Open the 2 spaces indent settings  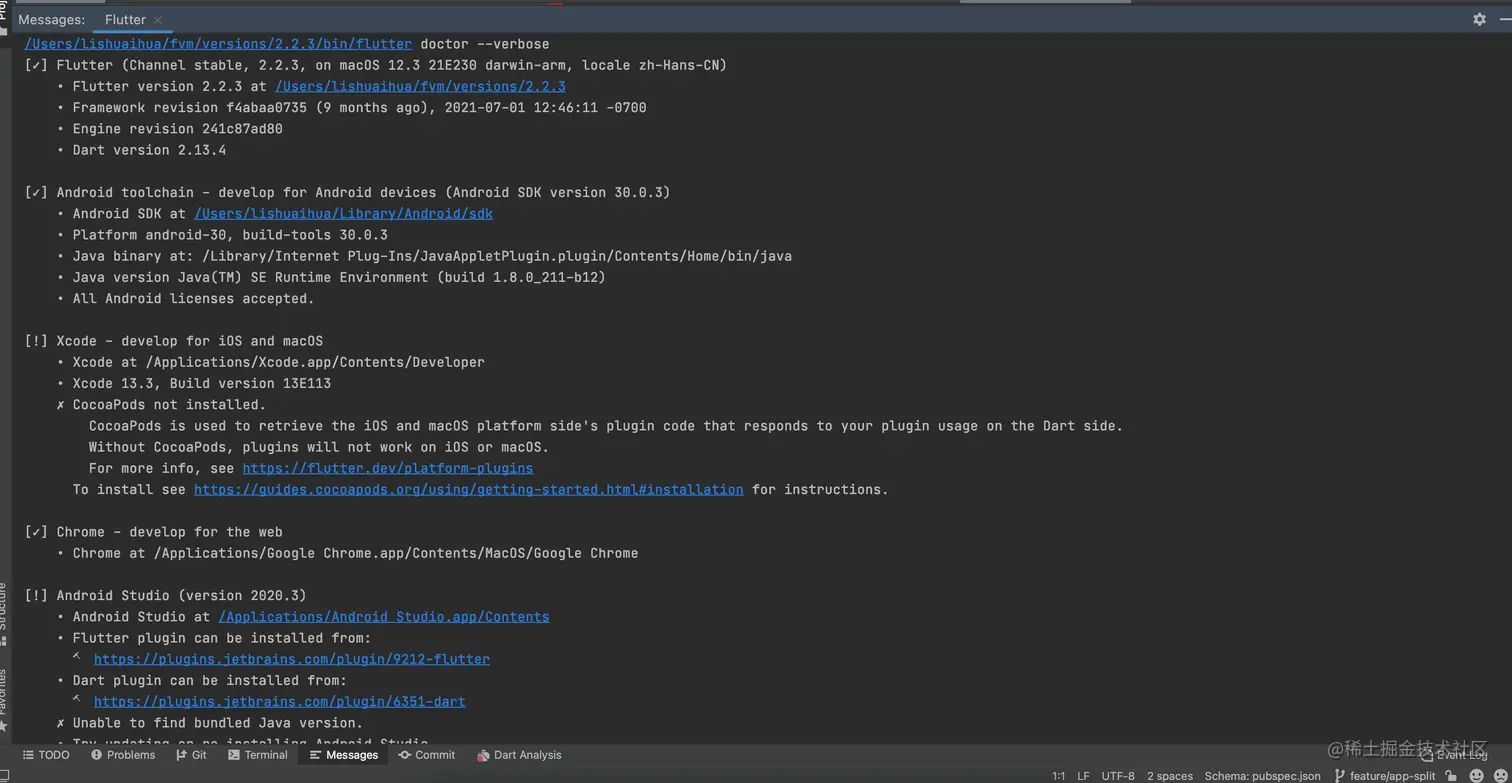click(1170, 776)
